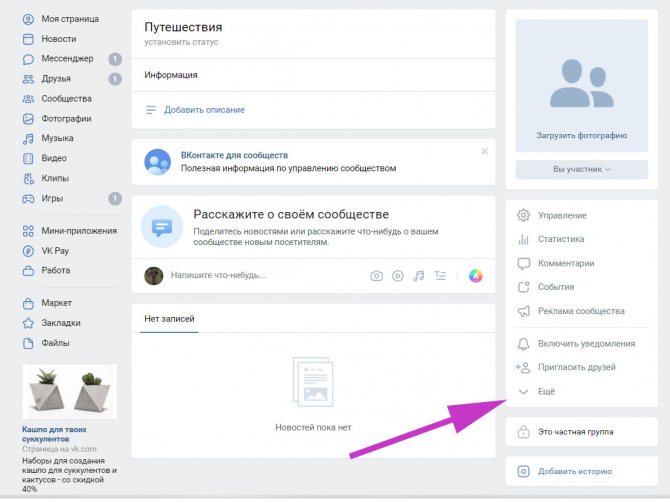Open Сообщества communities icon
Viewport: 670px width, 503px height.
click(x=28, y=99)
